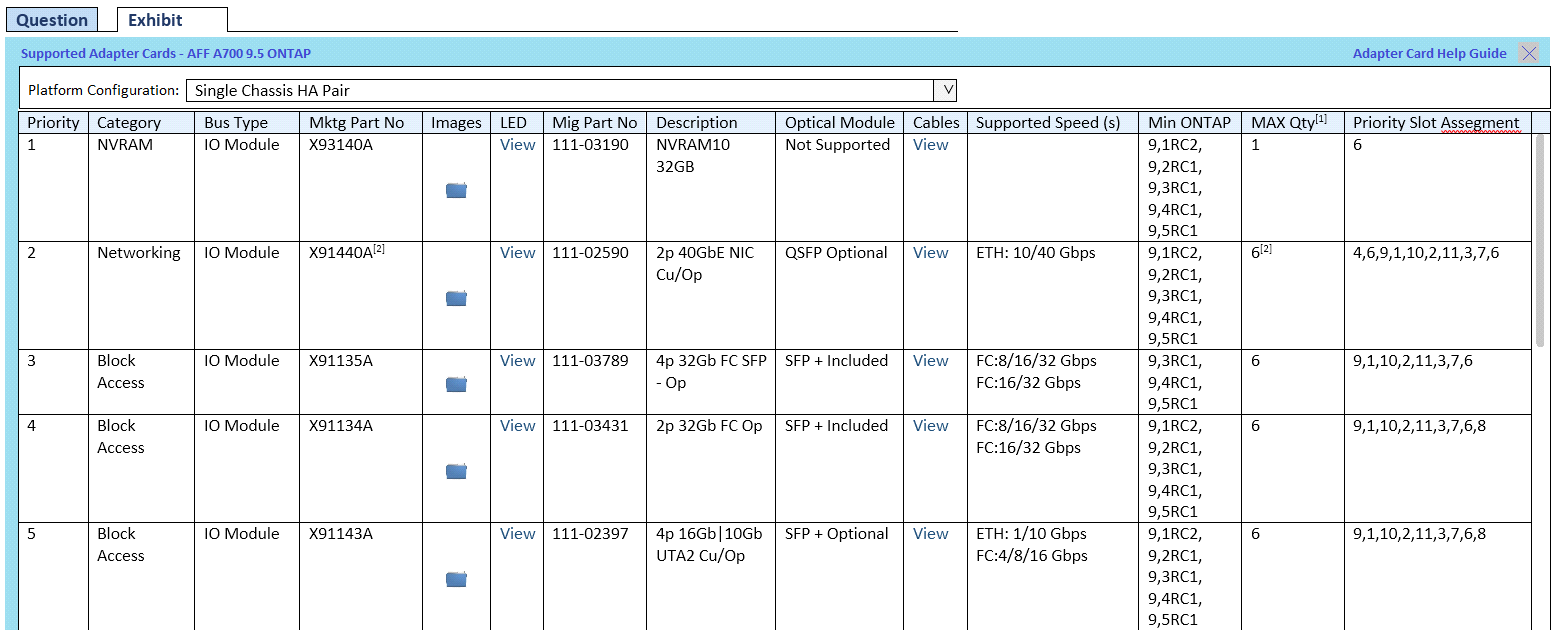1554x630 pixels.
Task: Click the Priority column header
Action: point(53,123)
